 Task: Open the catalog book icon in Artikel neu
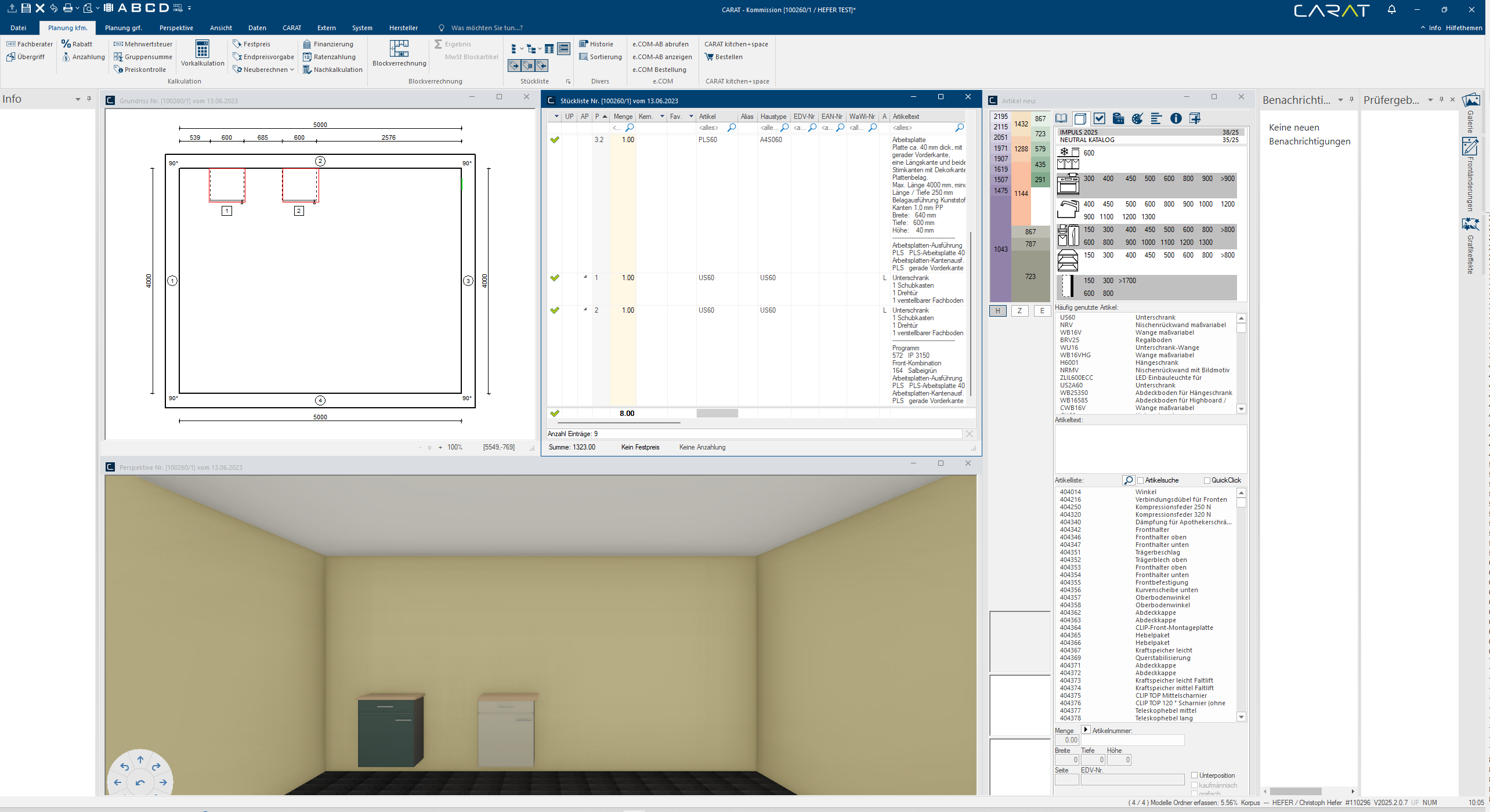pyautogui.click(x=1061, y=118)
